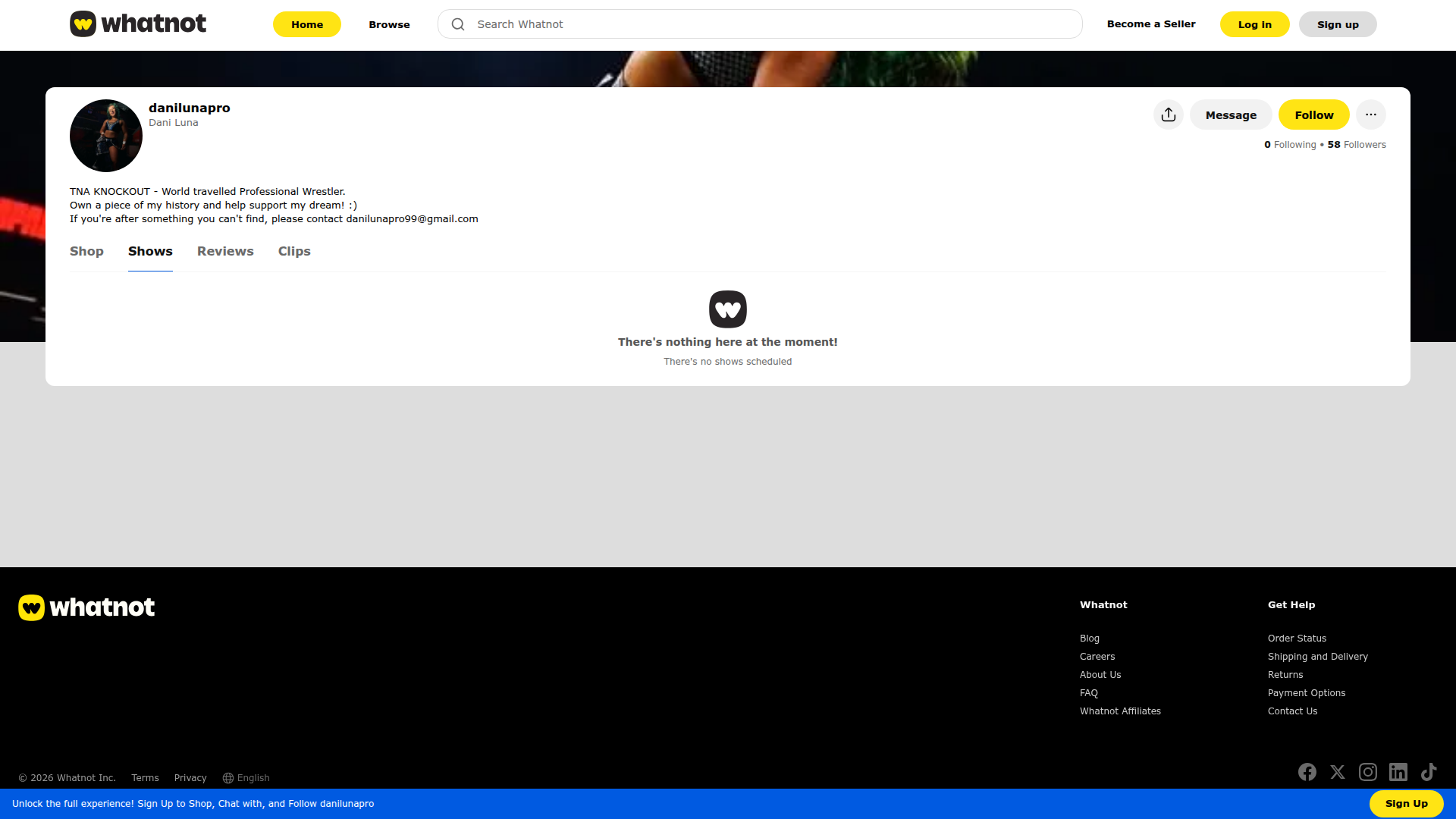Message danilunapro
1456x819 pixels.
[x=1231, y=115]
